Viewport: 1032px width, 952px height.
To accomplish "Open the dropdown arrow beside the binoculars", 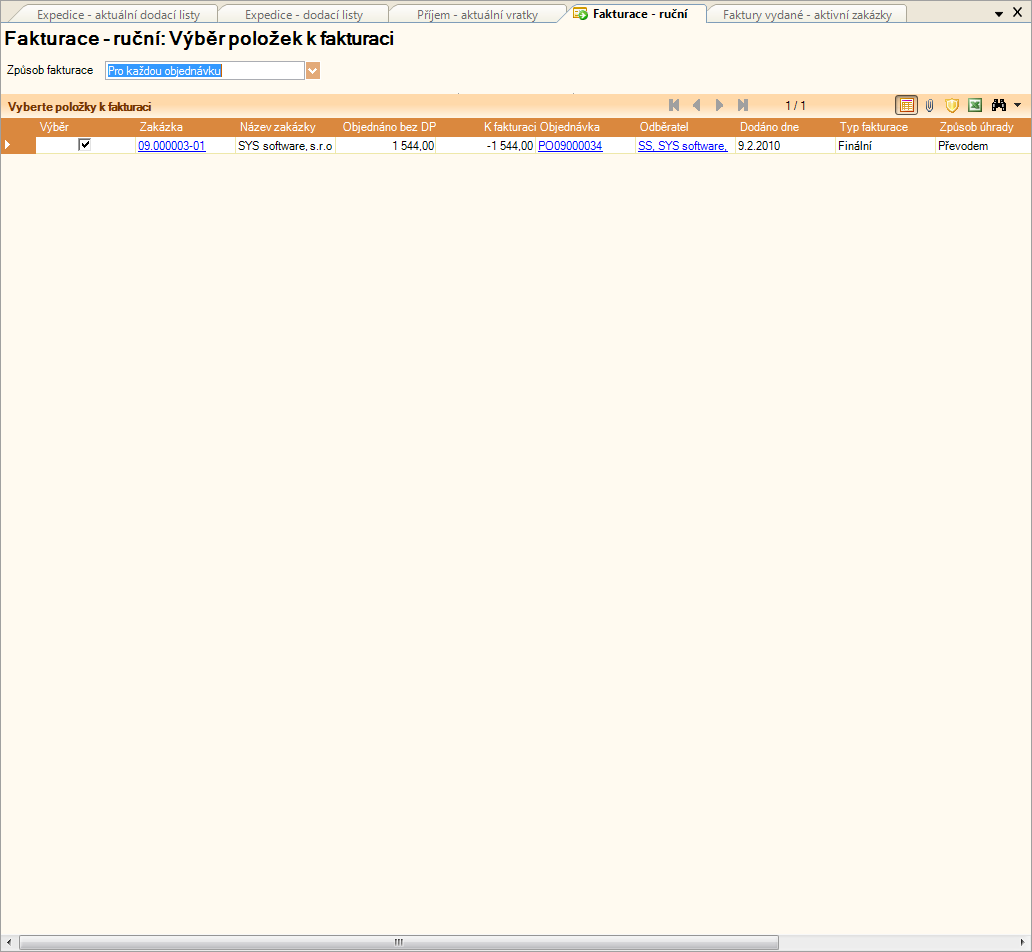I will click(1017, 105).
